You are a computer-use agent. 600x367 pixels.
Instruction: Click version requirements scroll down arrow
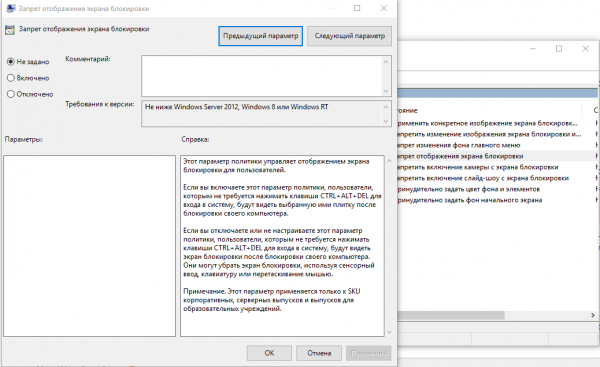pyautogui.click(x=386, y=121)
